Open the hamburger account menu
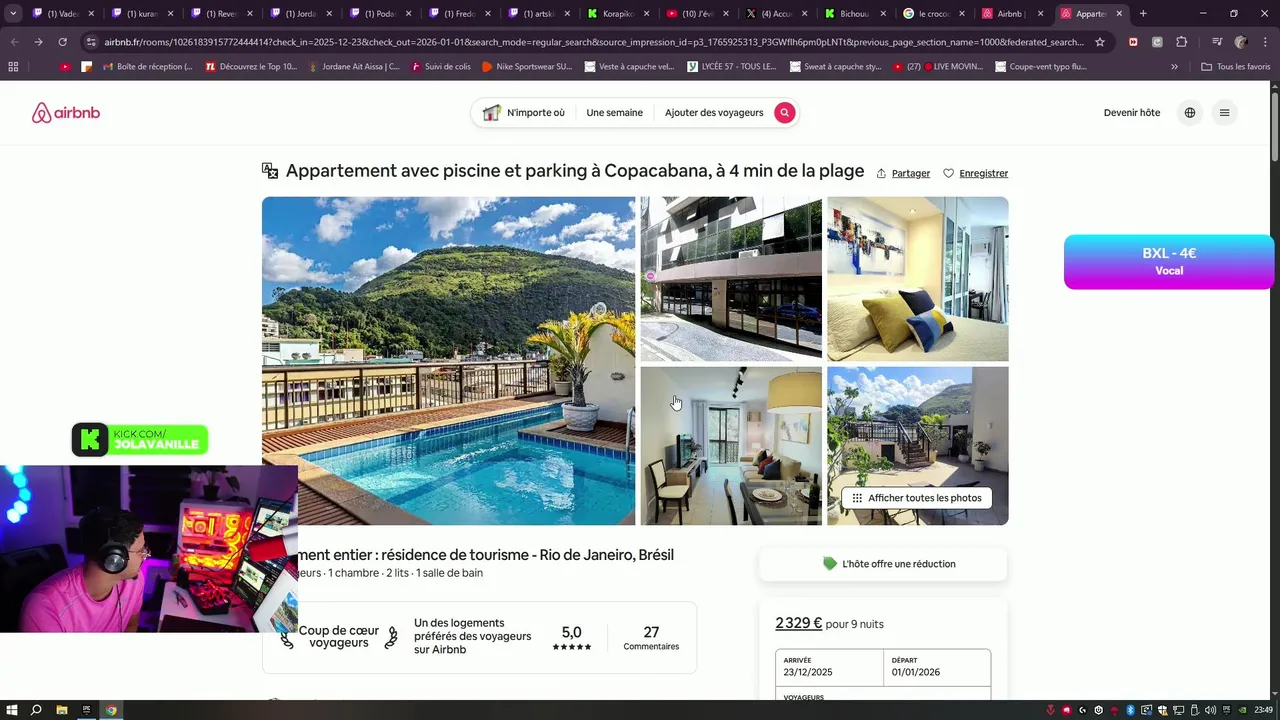1280x720 pixels. [x=1224, y=113]
